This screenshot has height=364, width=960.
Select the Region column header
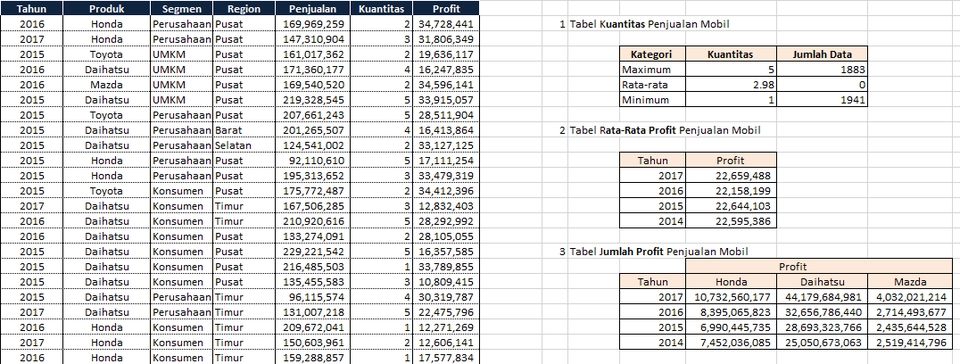point(244,9)
